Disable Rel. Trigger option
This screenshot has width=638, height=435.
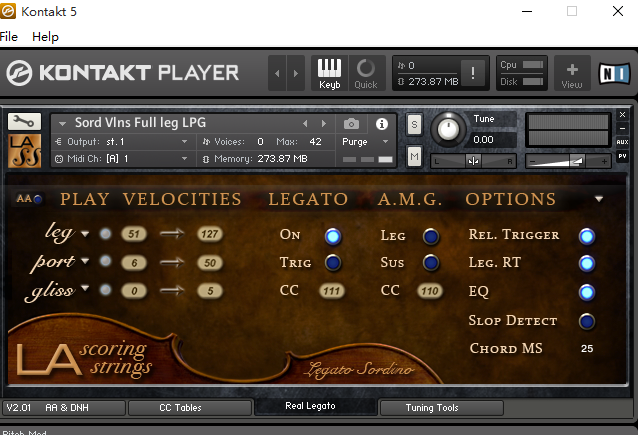(587, 236)
